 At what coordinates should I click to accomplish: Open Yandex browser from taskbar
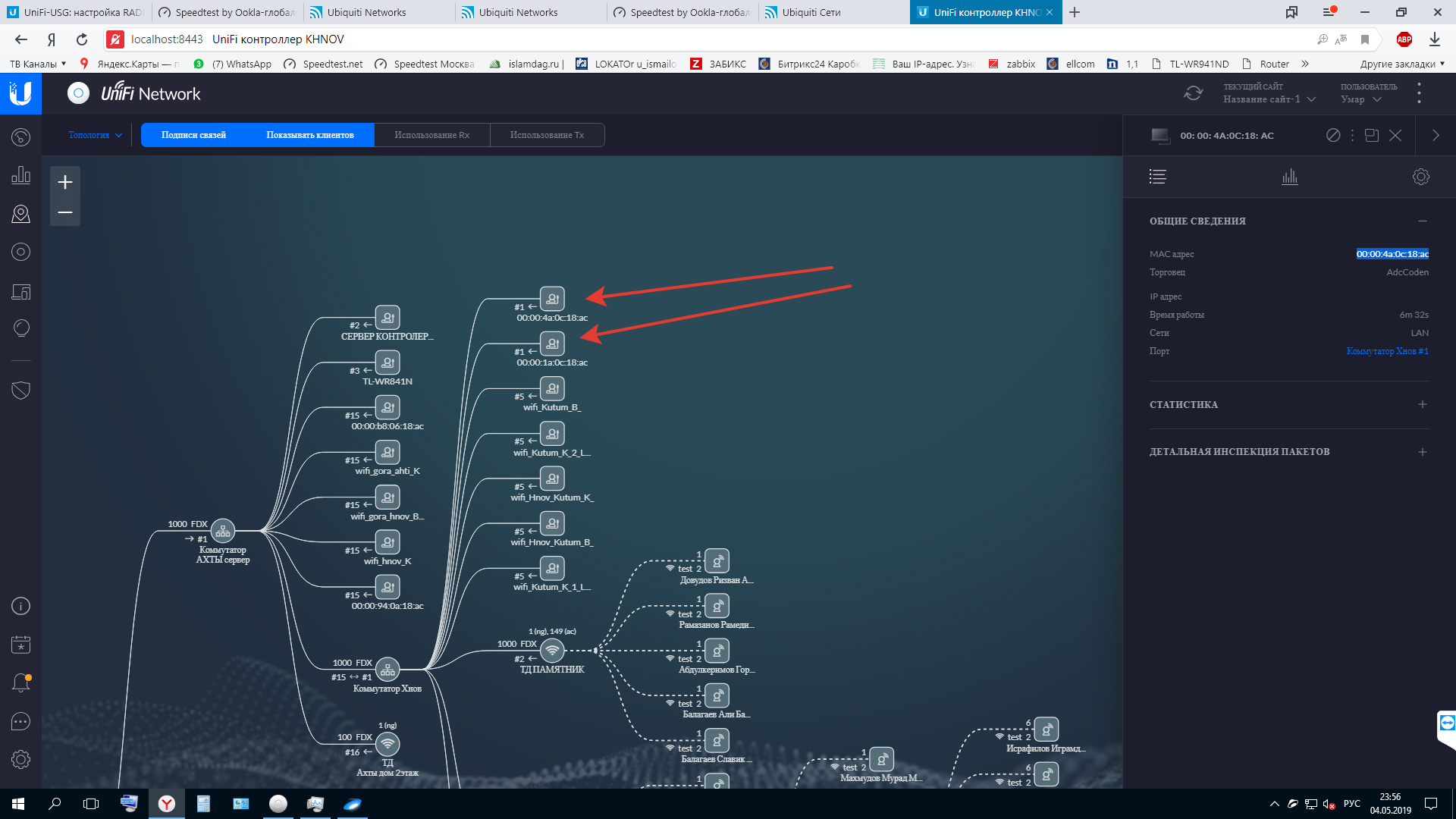click(x=167, y=804)
